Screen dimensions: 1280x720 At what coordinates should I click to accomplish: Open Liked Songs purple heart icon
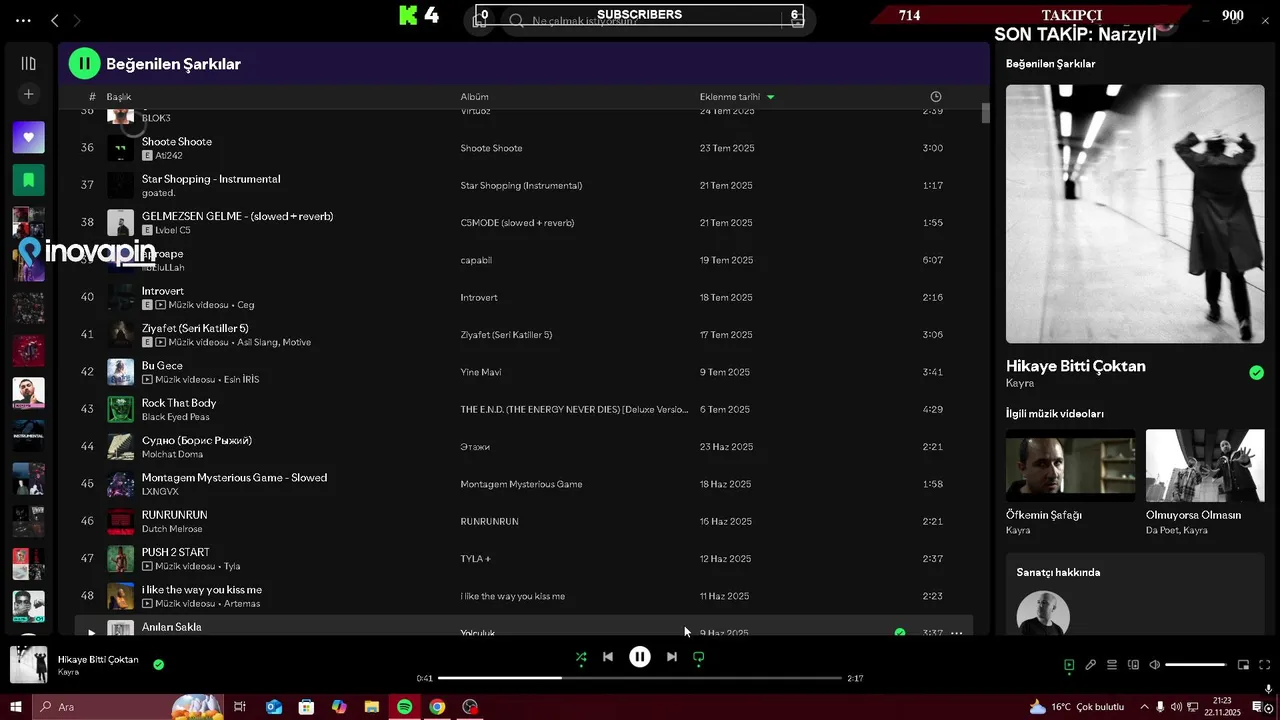[28, 137]
